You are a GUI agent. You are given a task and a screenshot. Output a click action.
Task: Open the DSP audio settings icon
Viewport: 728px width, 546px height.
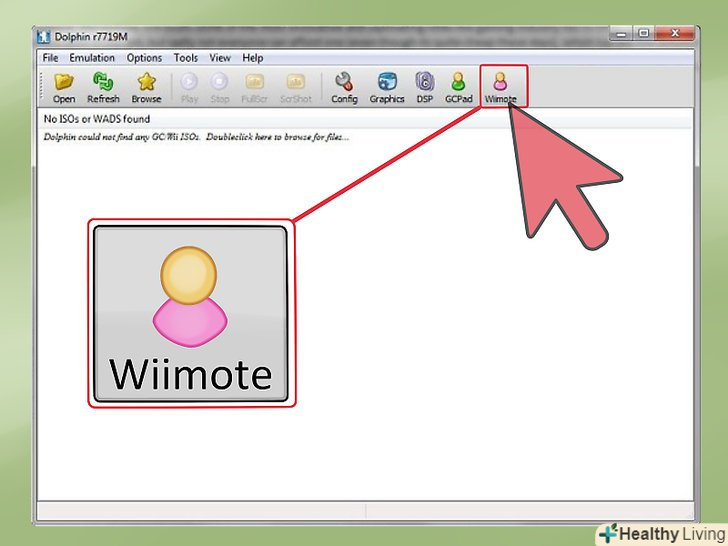pos(425,86)
